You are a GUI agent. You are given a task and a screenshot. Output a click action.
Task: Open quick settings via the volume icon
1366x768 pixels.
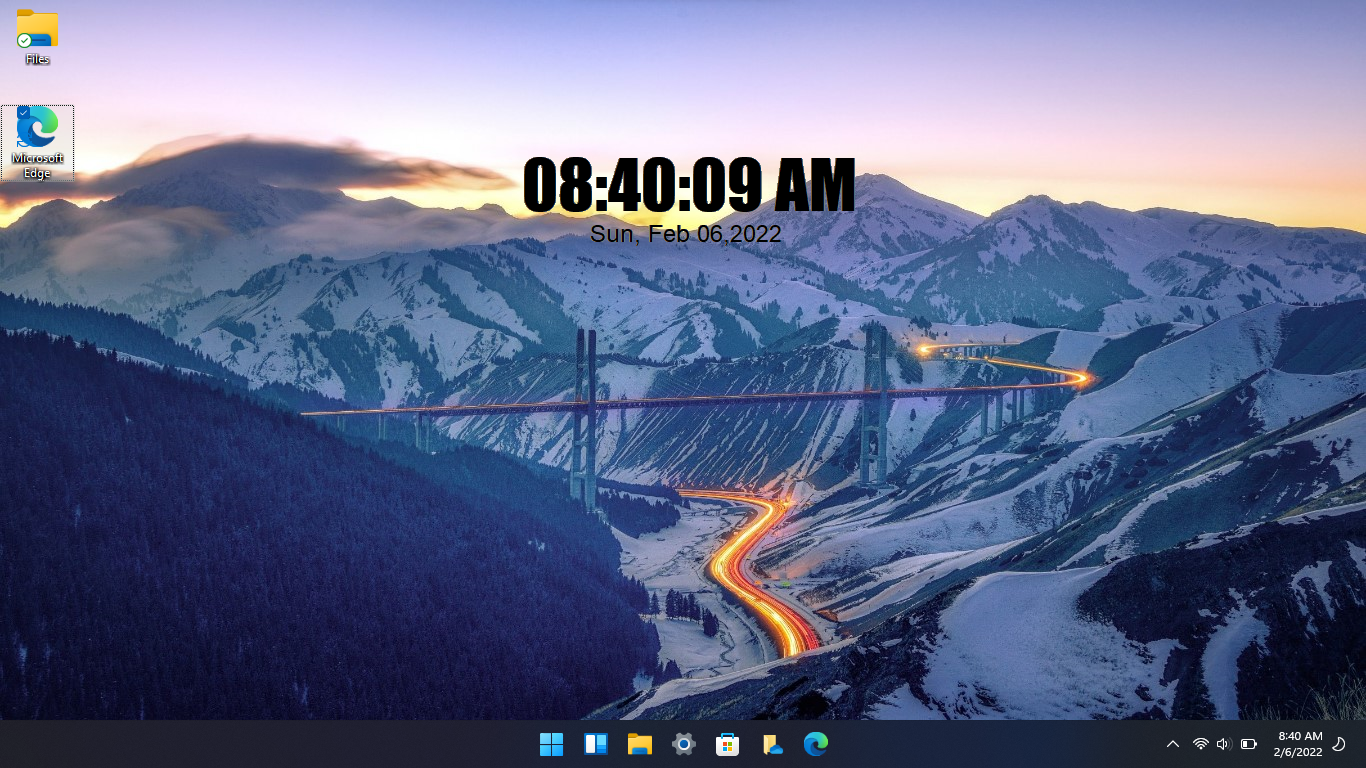pos(1222,744)
